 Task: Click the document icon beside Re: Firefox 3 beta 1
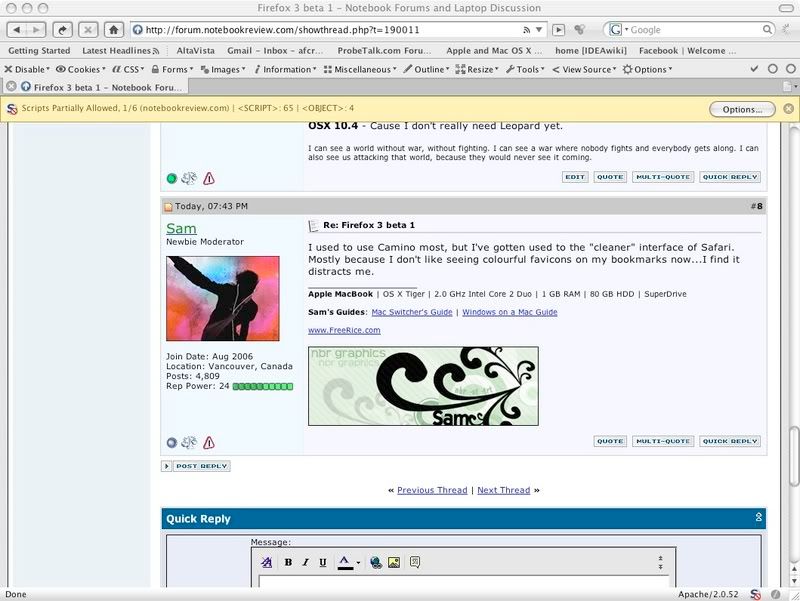[x=313, y=226]
